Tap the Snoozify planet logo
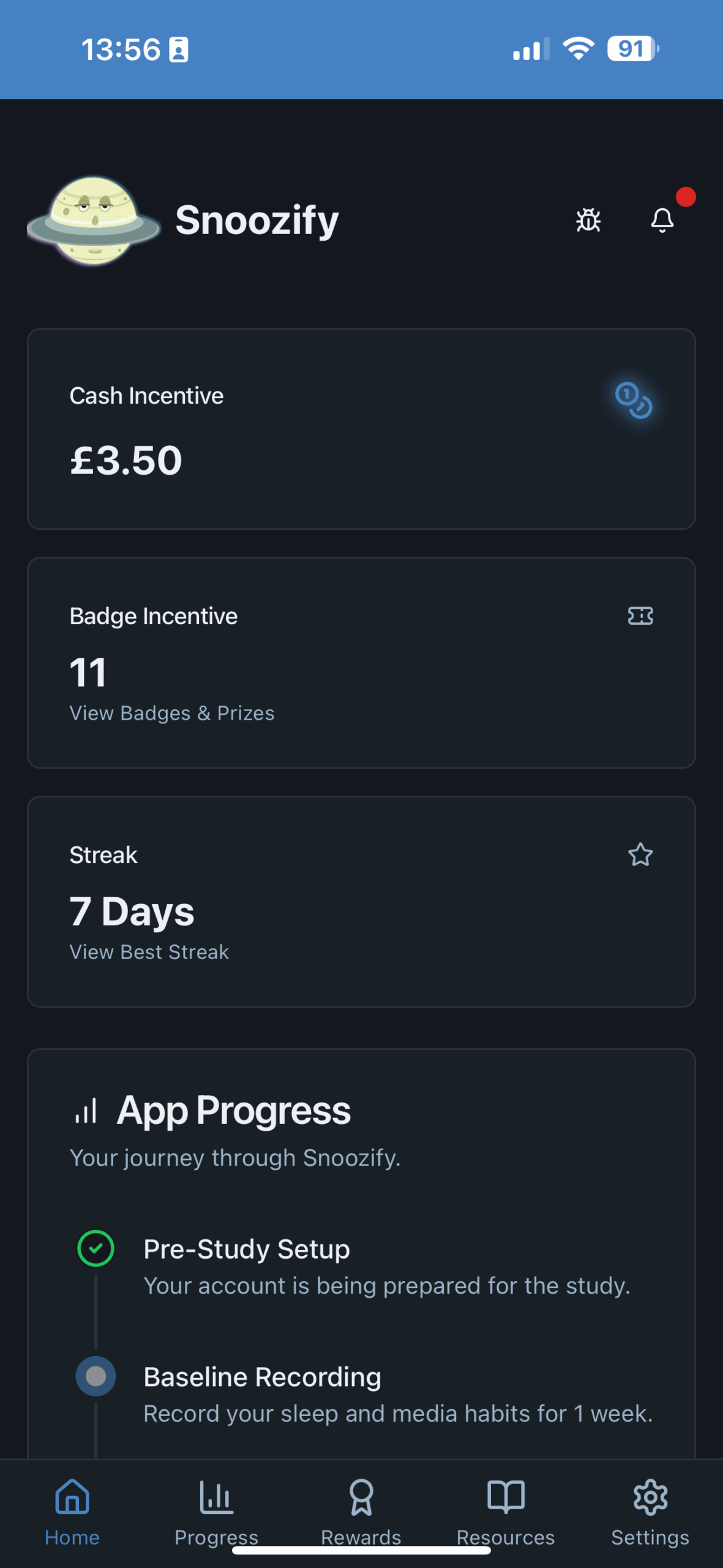Image resolution: width=723 pixels, height=1568 pixels. 94,221
